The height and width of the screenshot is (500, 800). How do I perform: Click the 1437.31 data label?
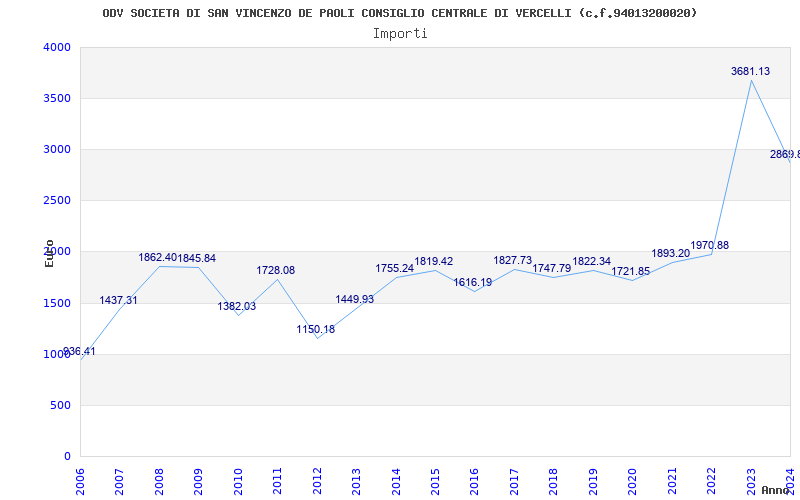click(118, 301)
